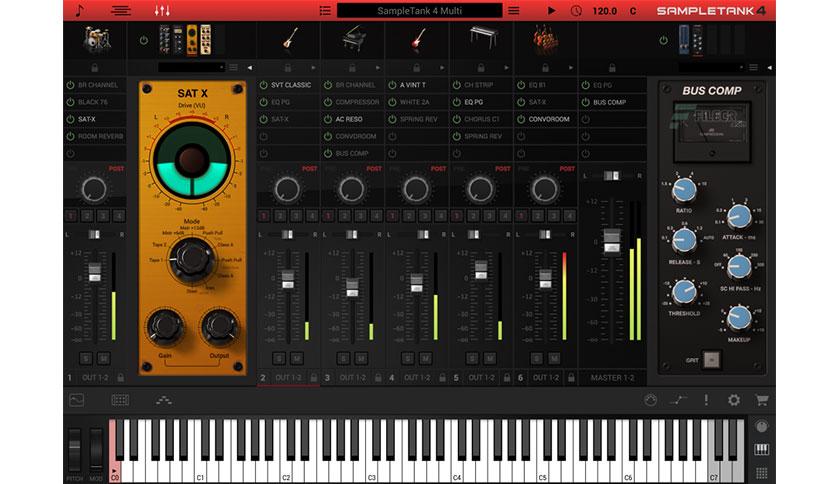Select the string section instrument icon
836x484 pixels.
pos(545,40)
